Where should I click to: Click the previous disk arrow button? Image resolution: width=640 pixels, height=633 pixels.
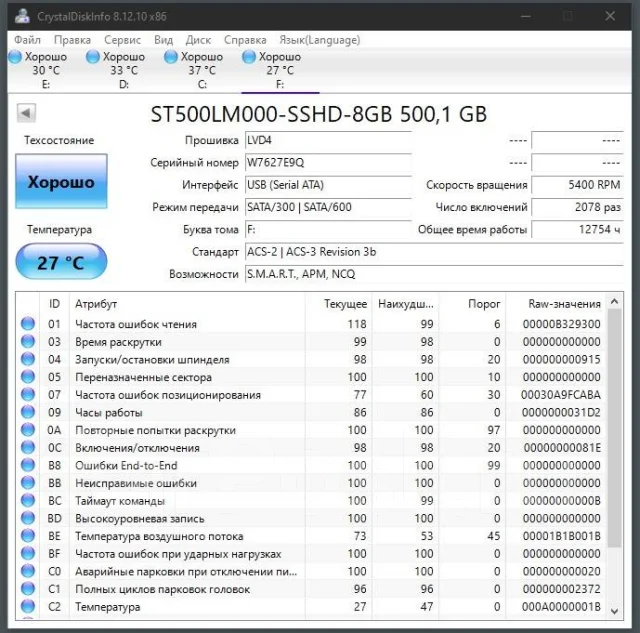coord(26,113)
